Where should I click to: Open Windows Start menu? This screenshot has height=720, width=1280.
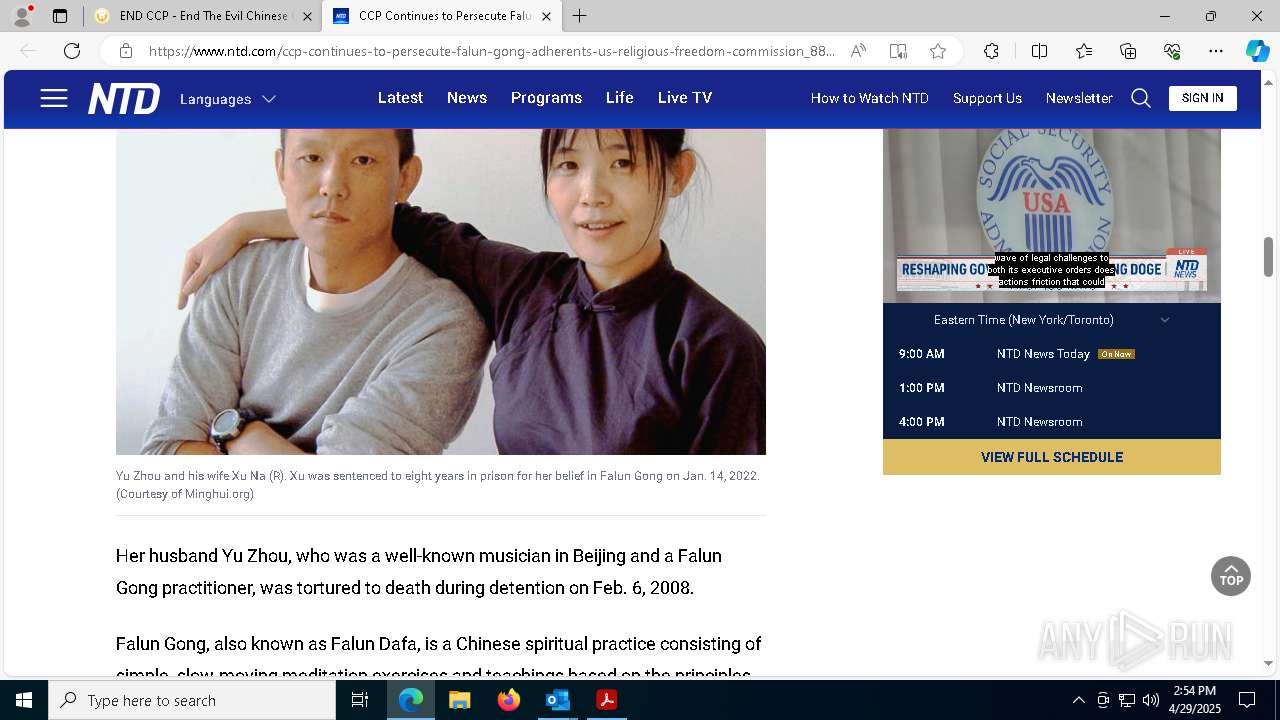pyautogui.click(x=24, y=700)
